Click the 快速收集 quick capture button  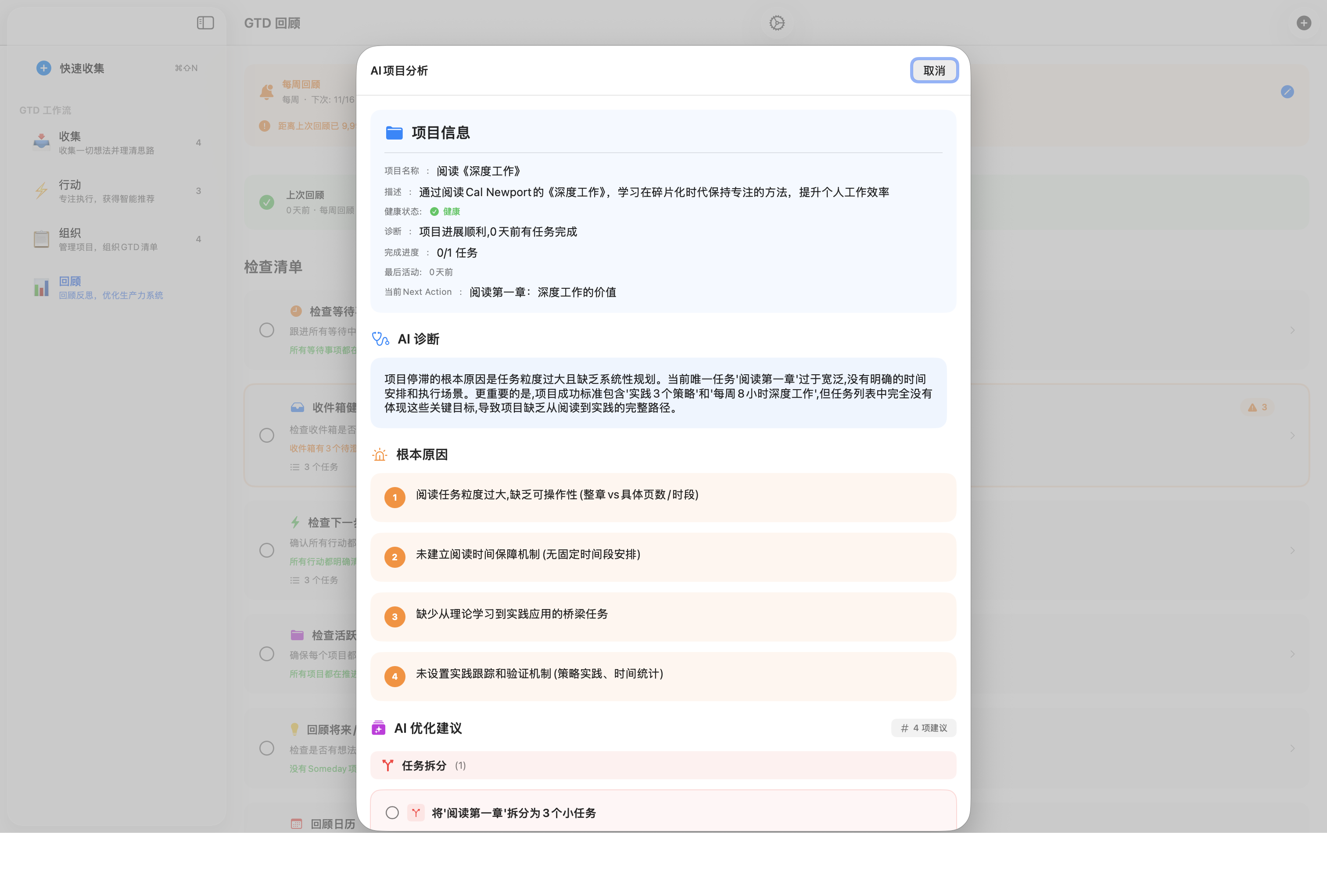80,68
